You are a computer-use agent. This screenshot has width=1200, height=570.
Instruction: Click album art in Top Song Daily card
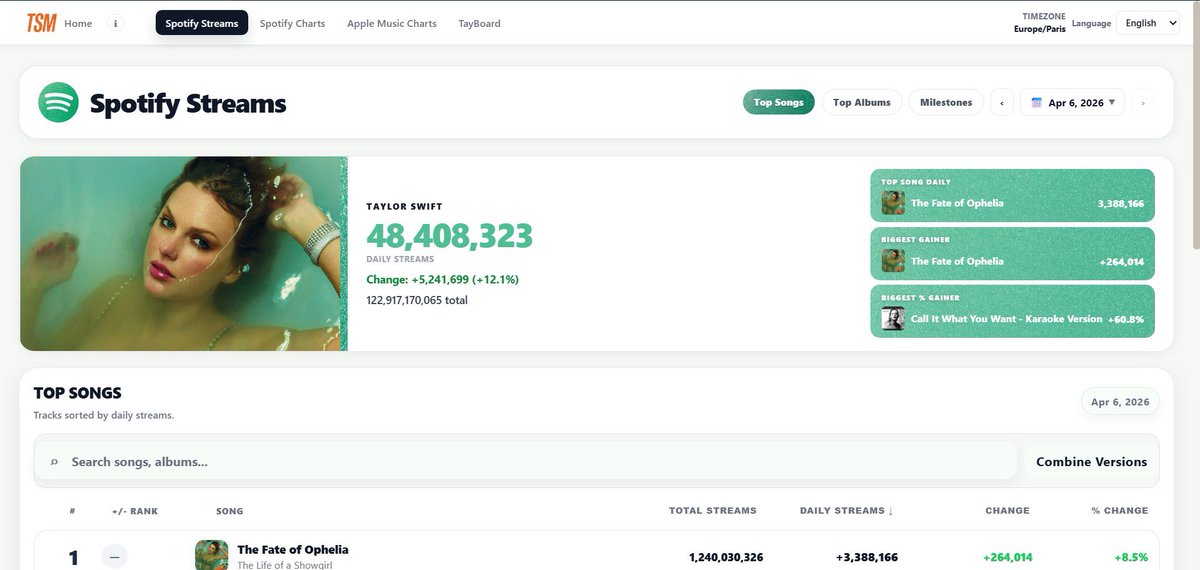(893, 203)
